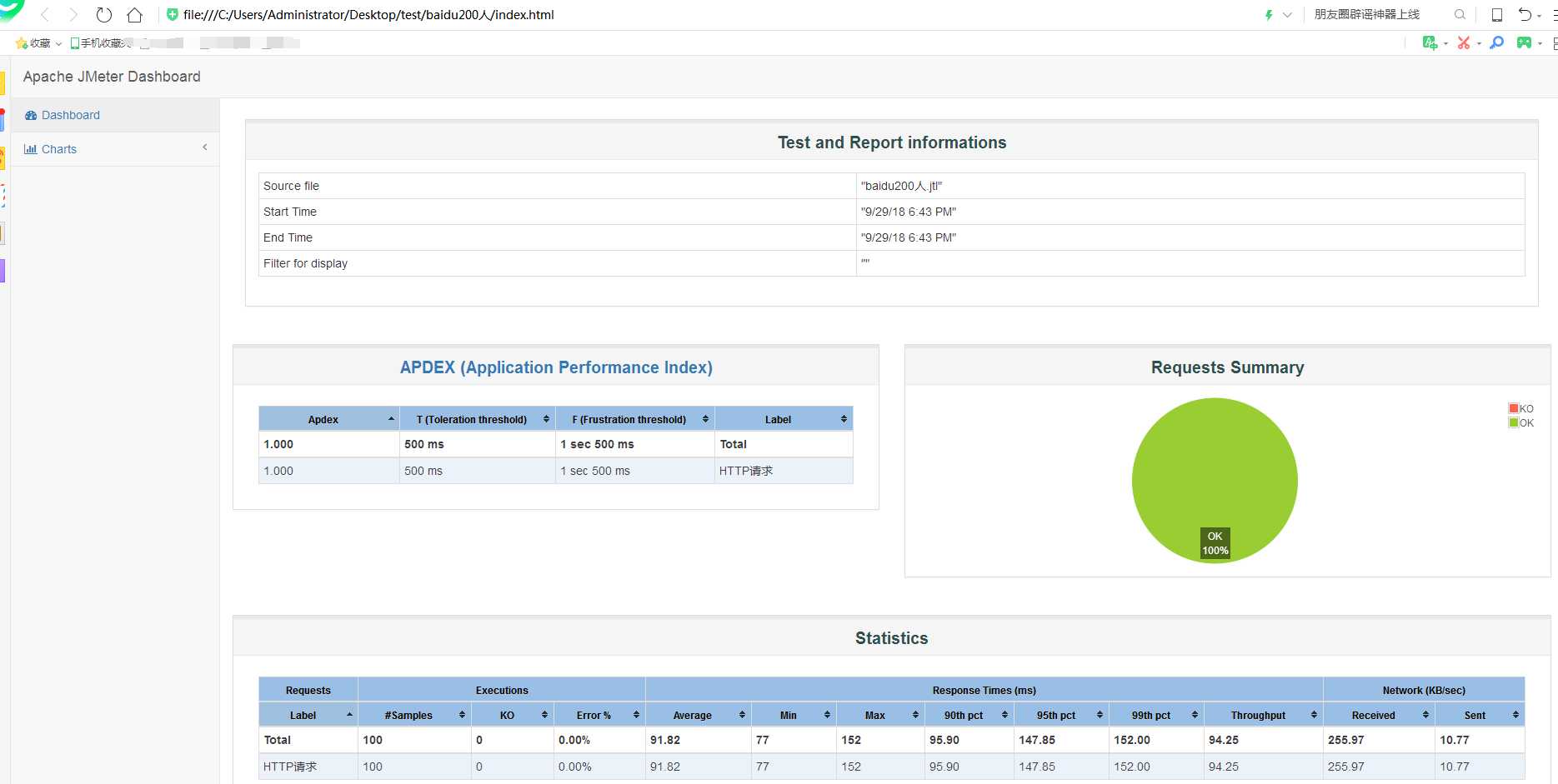Click the Start Time row label
This screenshot has width=1558, height=784.
290,212
